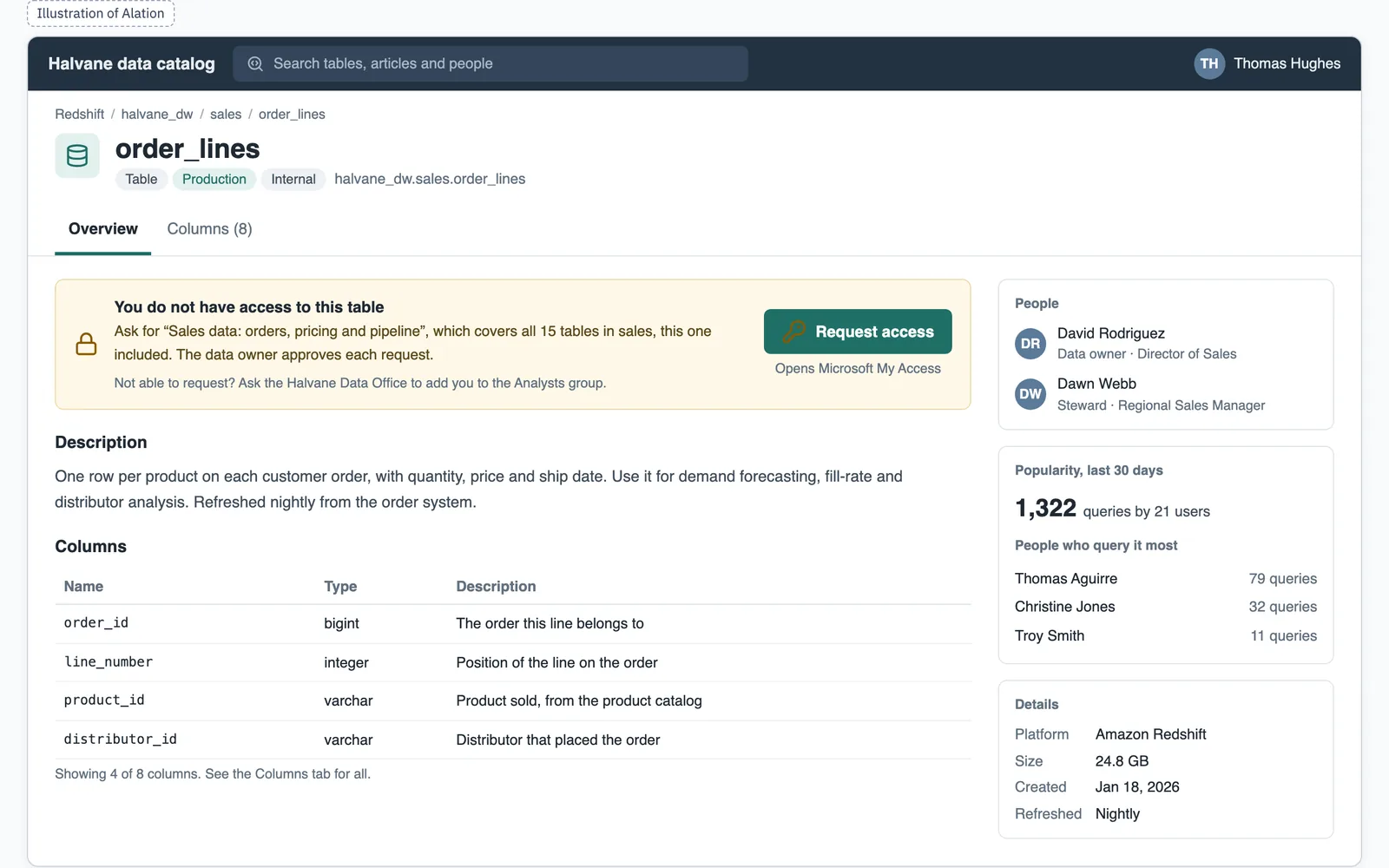Viewport: 1389px width, 868px height.
Task: Click the order_id column name
Action: point(96,623)
